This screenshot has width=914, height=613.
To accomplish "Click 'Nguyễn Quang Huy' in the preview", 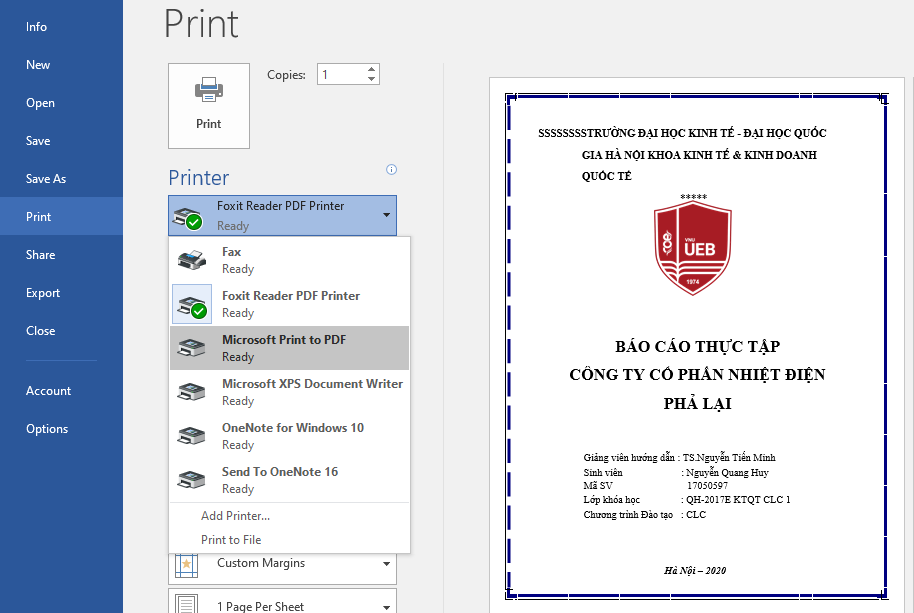I will [727, 473].
